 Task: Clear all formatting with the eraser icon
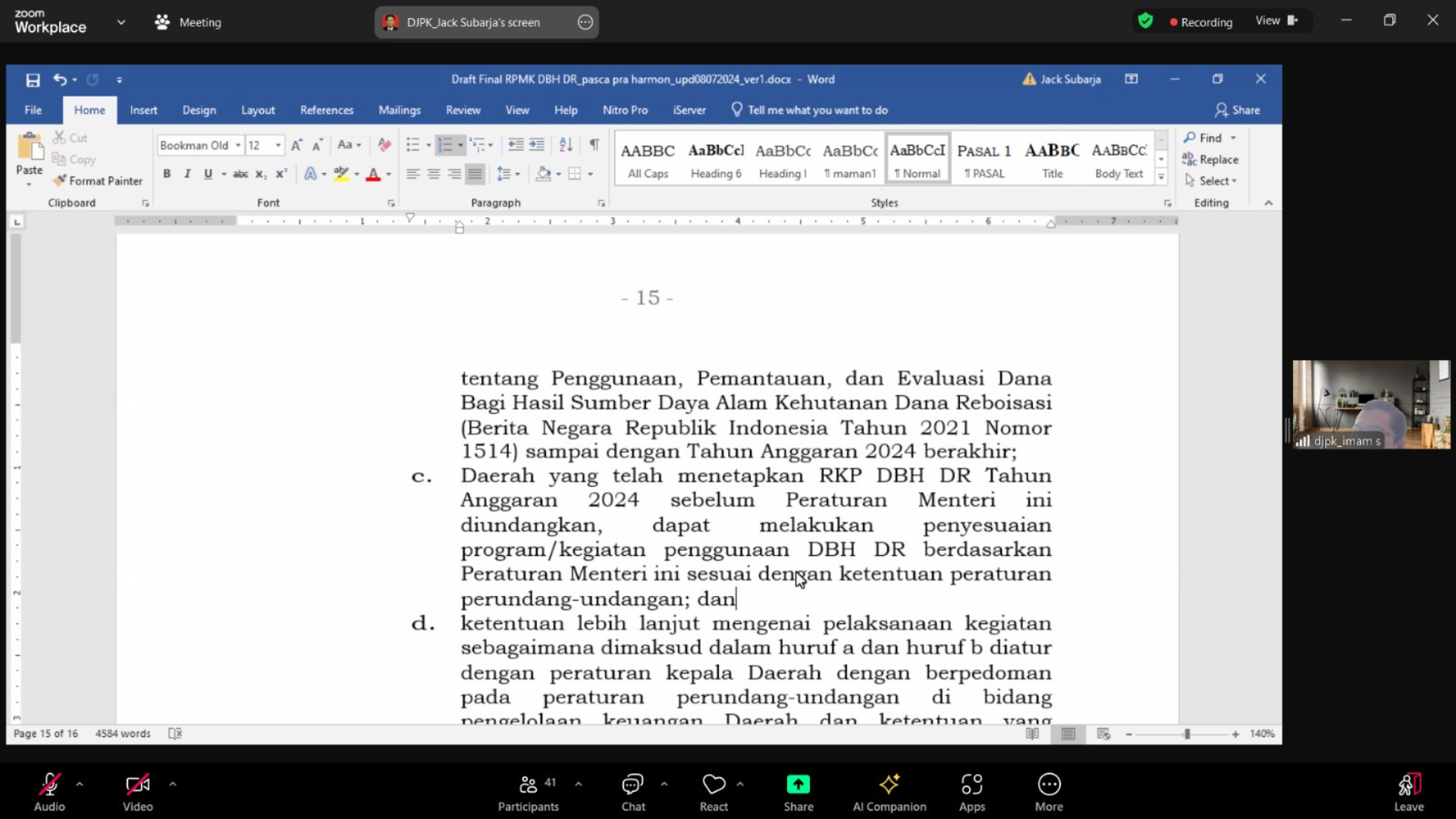tap(384, 145)
